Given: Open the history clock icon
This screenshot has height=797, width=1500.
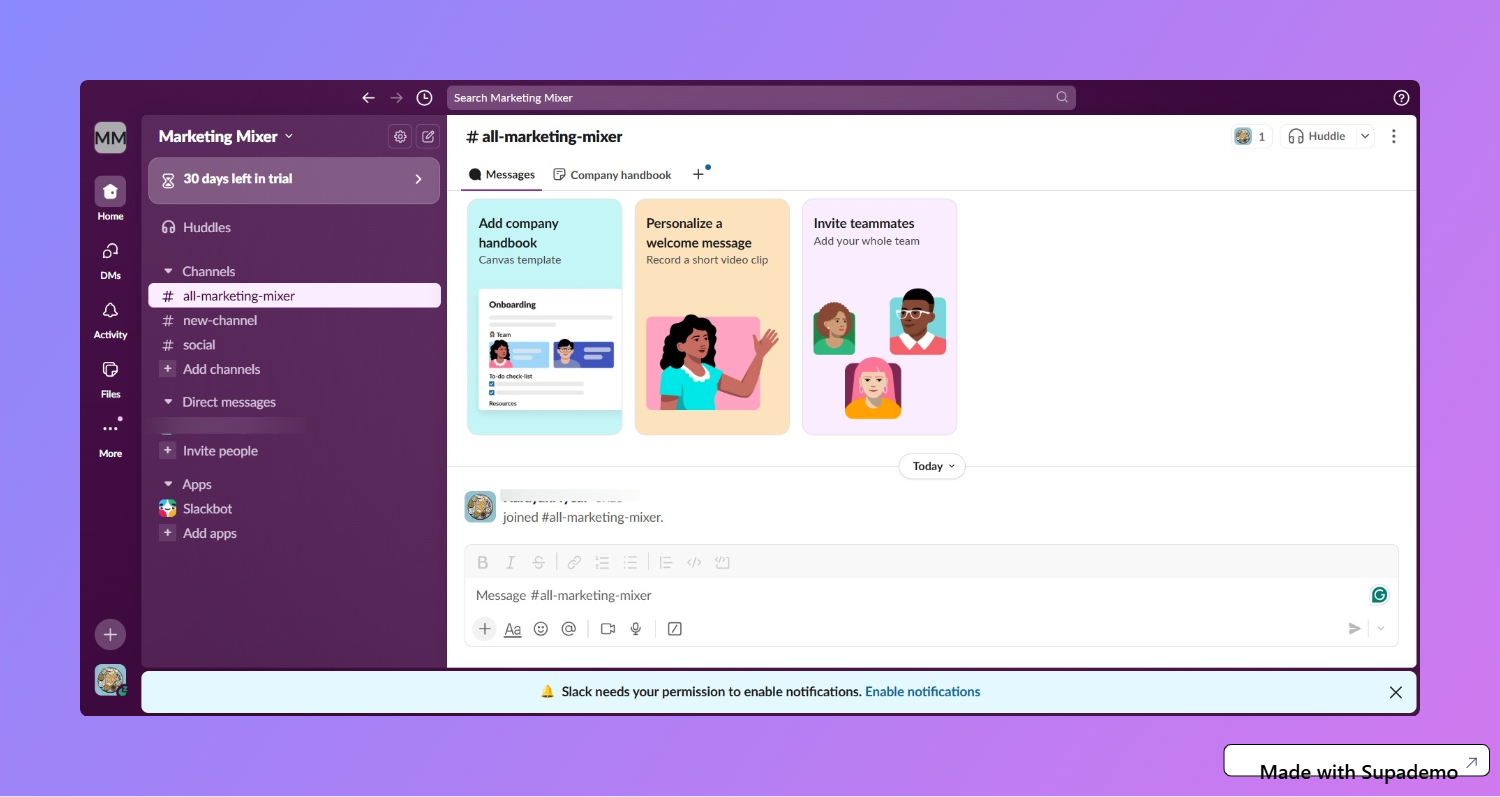Looking at the screenshot, I should [x=424, y=98].
